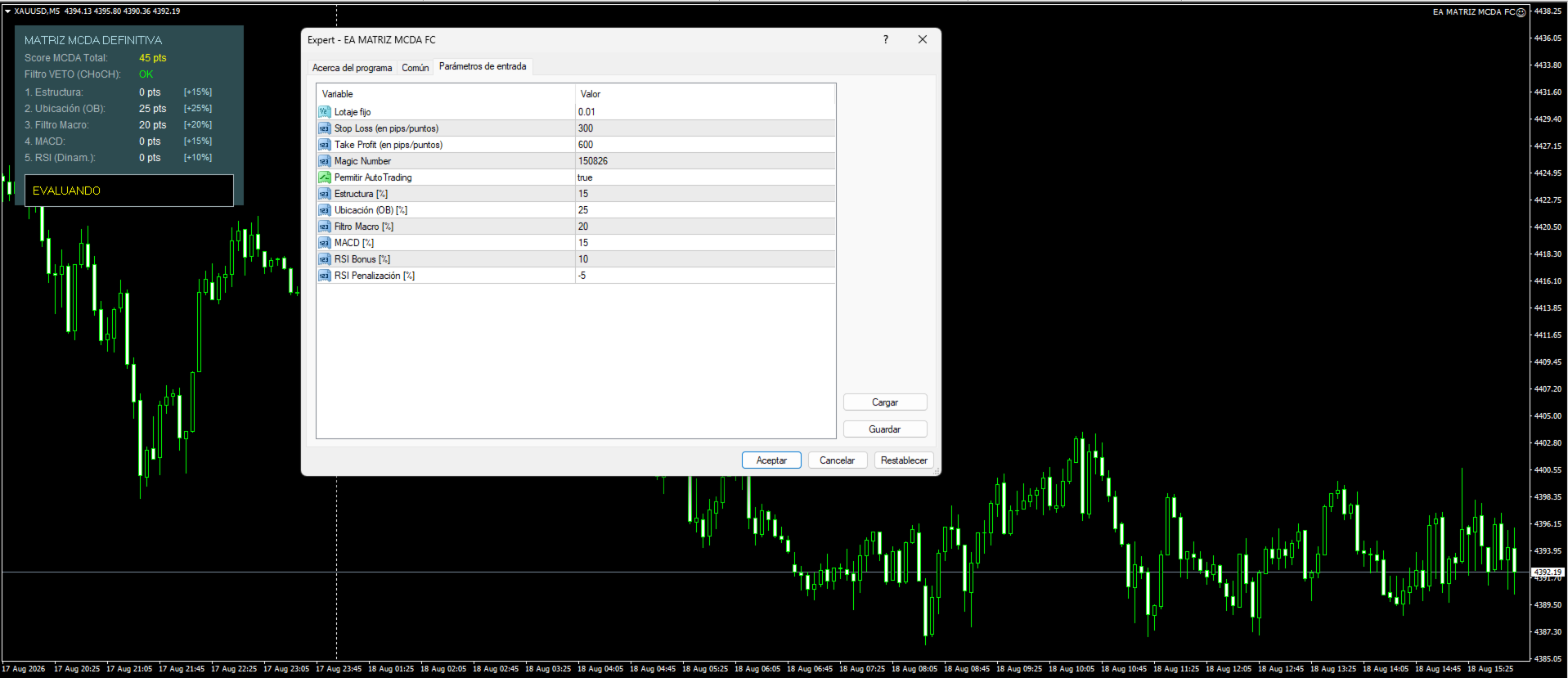Click the EVALUANDO status box
This screenshot has width=1568, height=678.
(129, 191)
